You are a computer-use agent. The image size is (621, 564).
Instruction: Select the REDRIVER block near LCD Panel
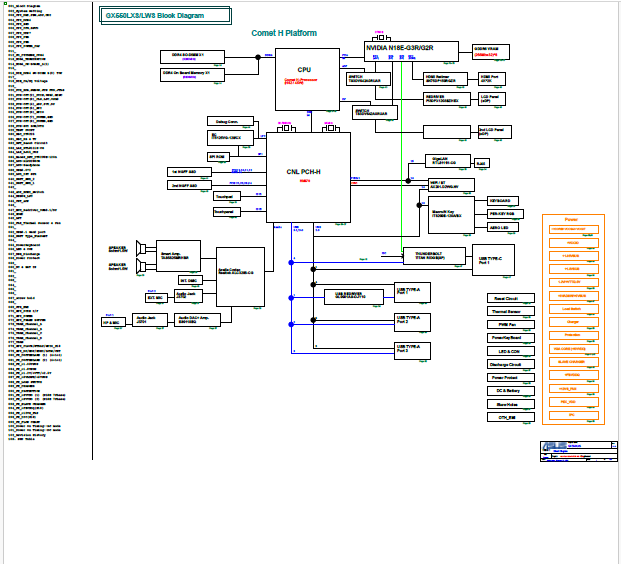tap(447, 99)
